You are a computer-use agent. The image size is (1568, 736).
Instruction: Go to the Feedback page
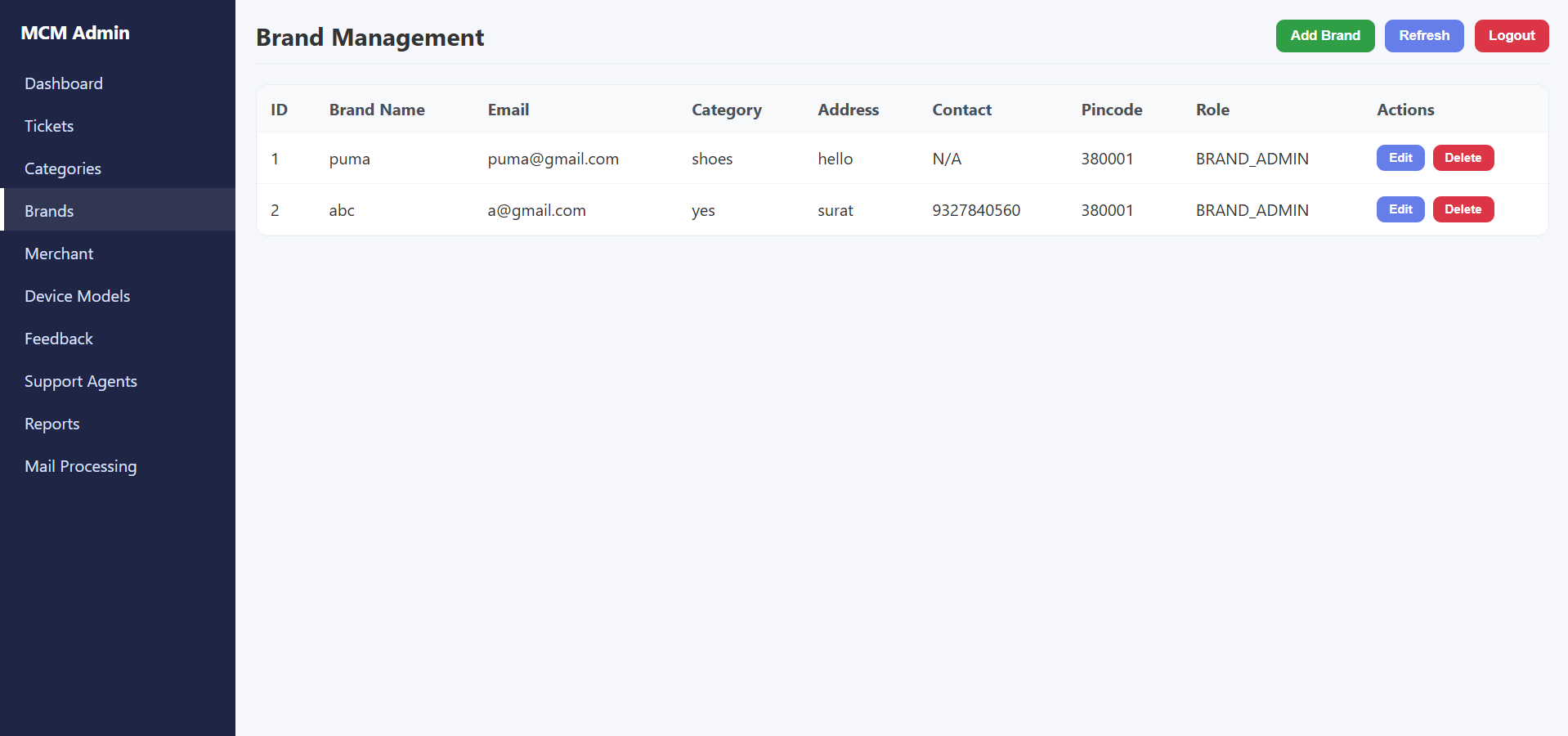click(x=59, y=339)
